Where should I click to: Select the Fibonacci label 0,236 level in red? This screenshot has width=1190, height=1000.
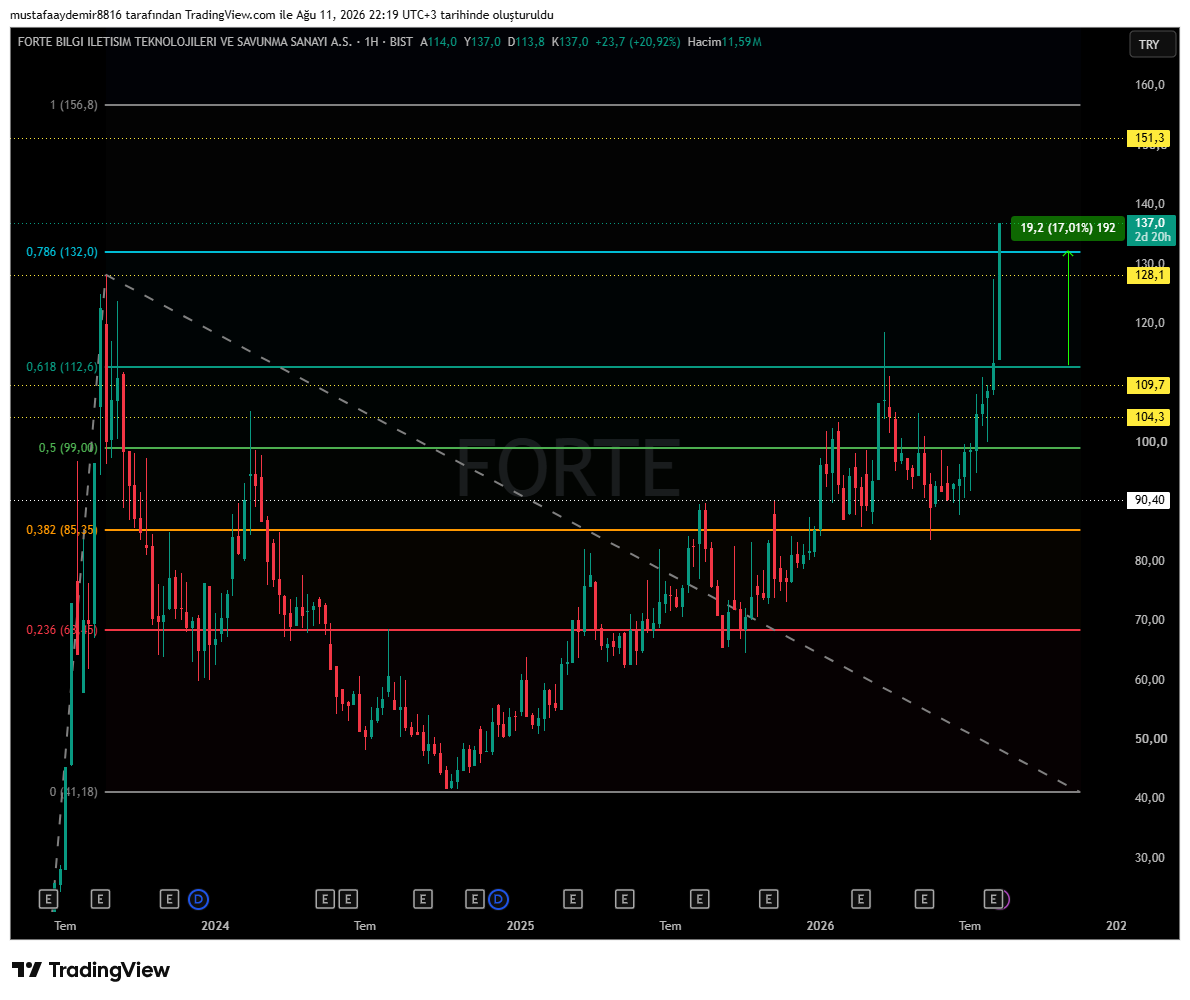[61, 630]
